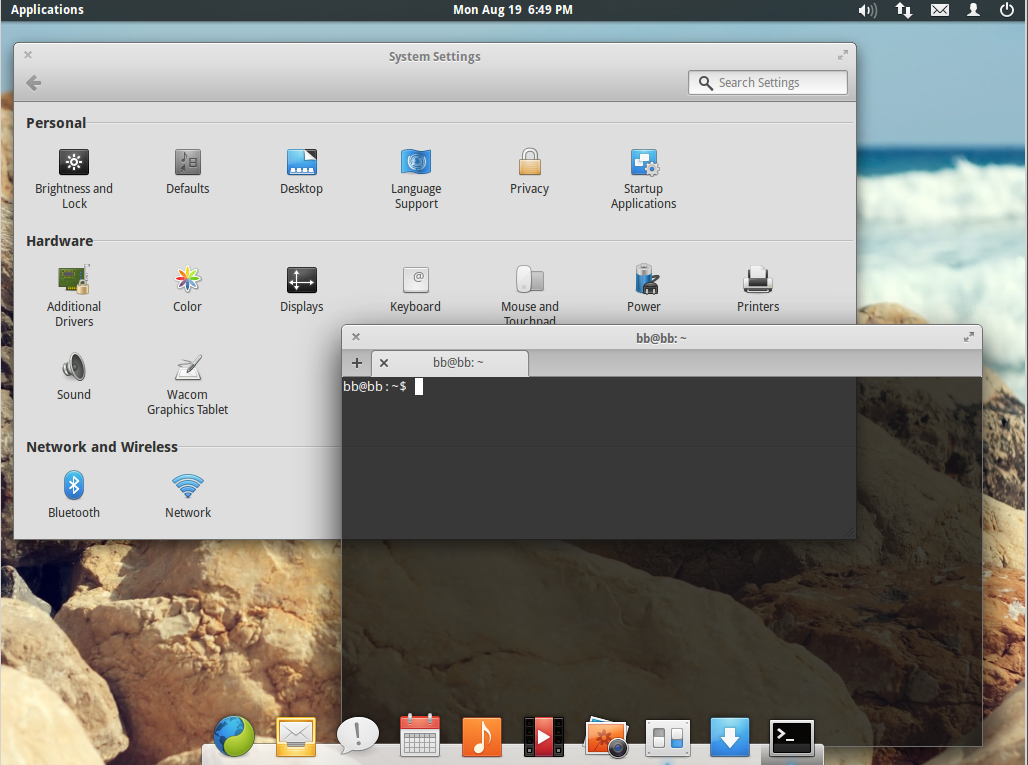
Task: Open Displays settings
Action: pyautogui.click(x=301, y=280)
